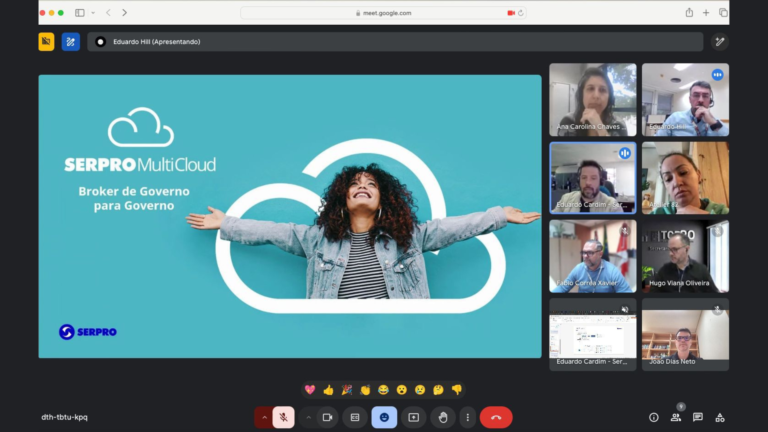Toggle the emoji reactions button
The image size is (768, 432).
[384, 417]
